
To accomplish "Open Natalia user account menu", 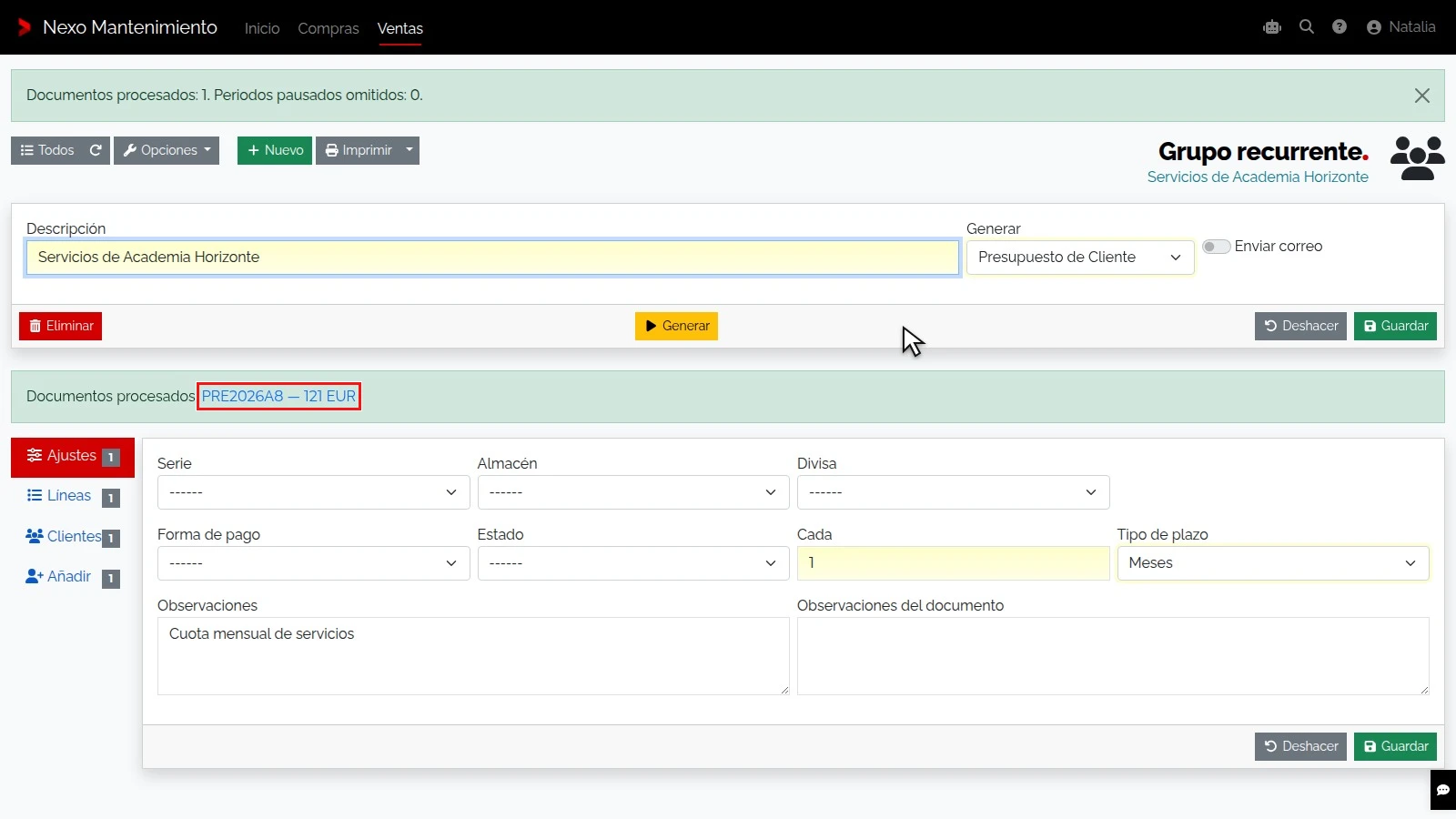I will [1401, 27].
